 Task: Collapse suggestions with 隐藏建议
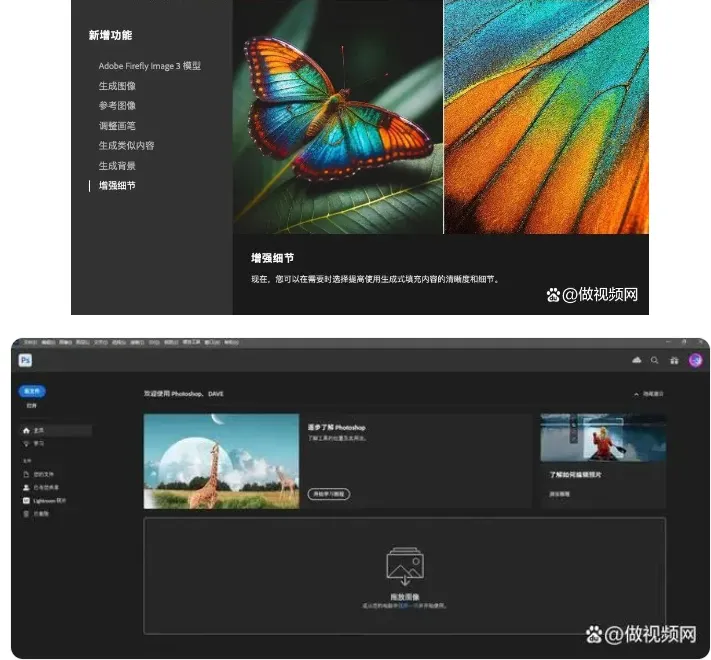(x=648, y=394)
